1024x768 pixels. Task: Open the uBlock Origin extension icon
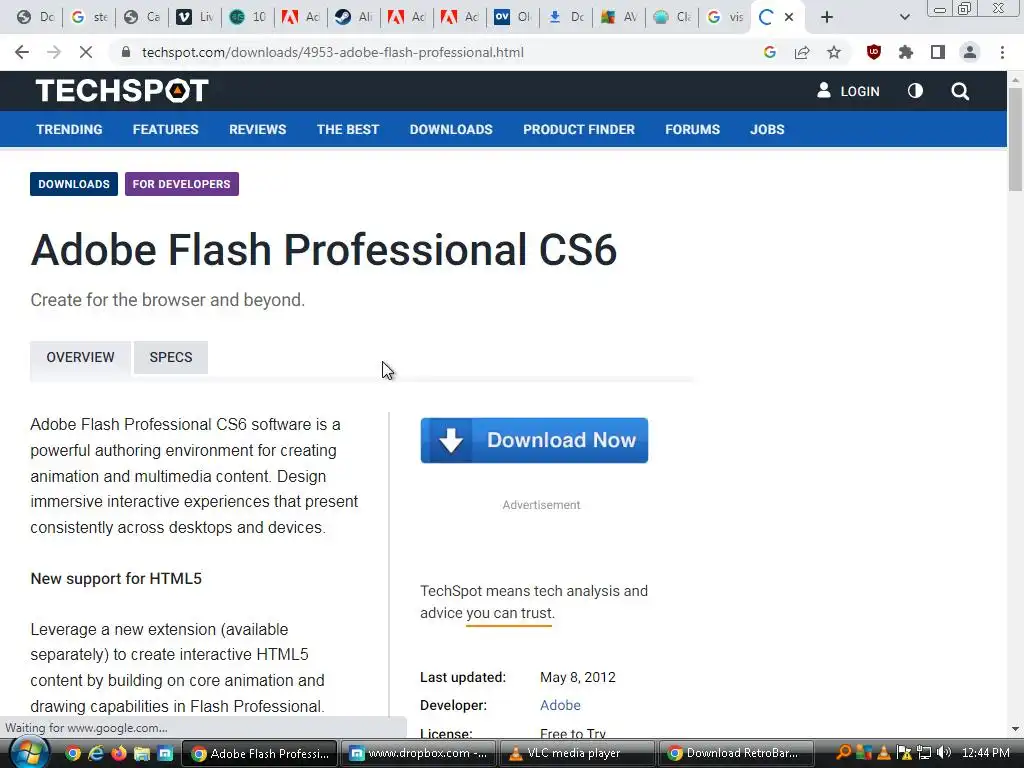[x=874, y=52]
